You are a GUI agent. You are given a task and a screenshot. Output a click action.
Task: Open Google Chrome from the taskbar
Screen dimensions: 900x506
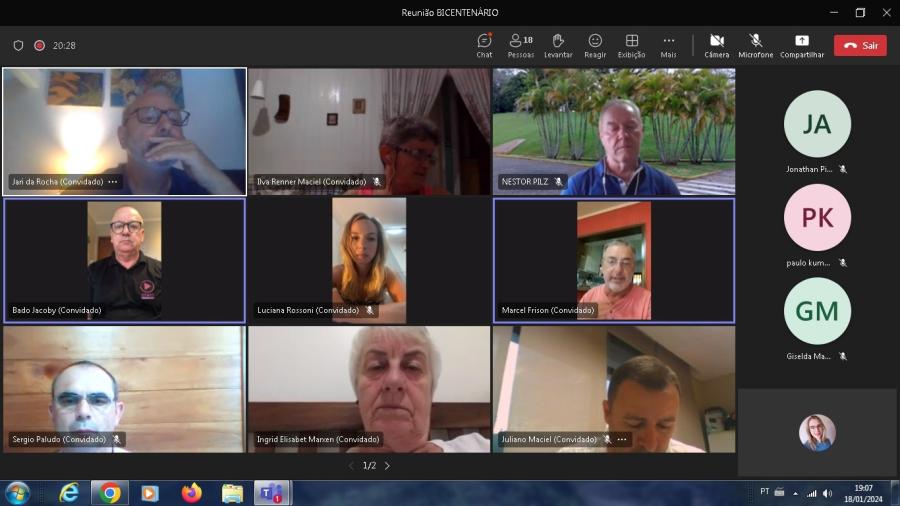[x=109, y=493]
